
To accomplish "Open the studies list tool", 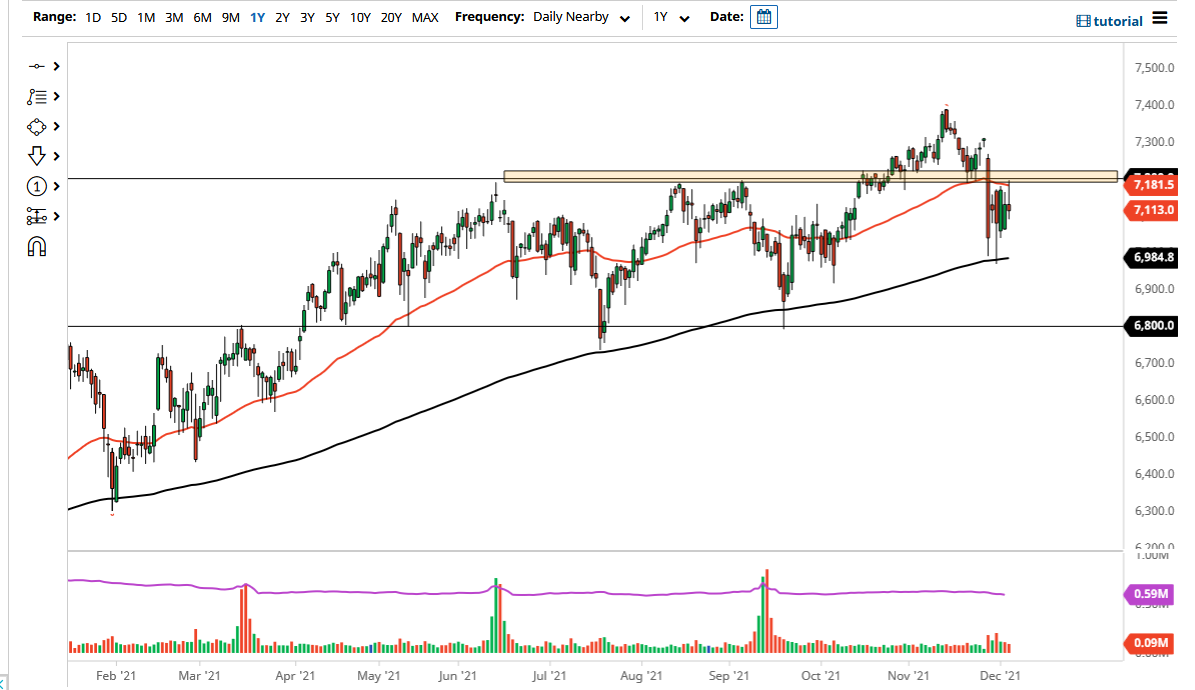I will [38, 96].
